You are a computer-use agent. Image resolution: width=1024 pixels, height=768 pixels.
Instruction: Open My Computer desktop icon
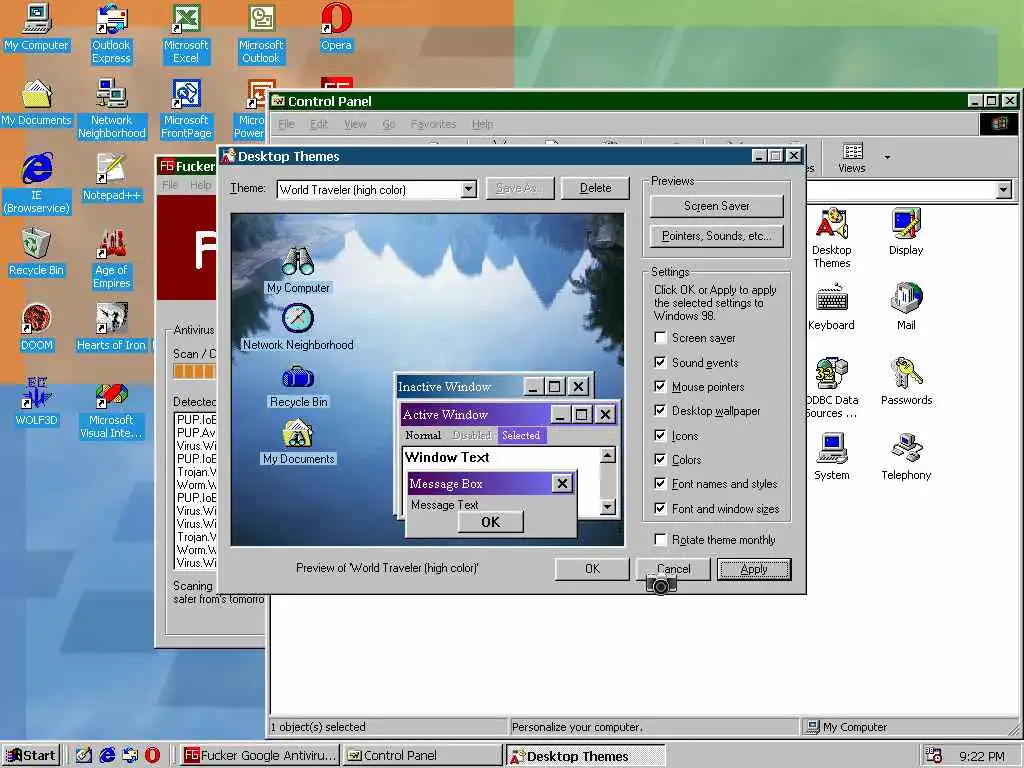point(36,28)
